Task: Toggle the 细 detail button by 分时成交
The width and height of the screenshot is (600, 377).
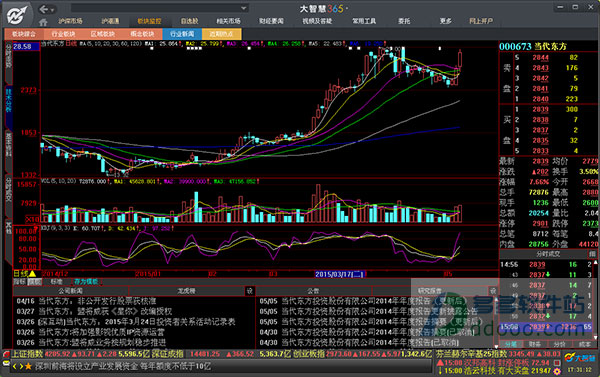Action: 592,254
